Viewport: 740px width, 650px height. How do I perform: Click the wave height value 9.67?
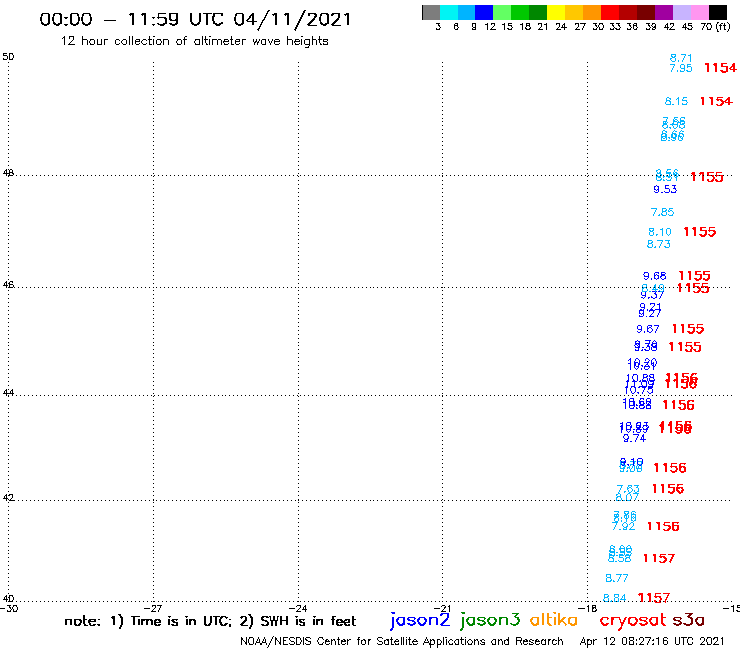tap(648, 329)
